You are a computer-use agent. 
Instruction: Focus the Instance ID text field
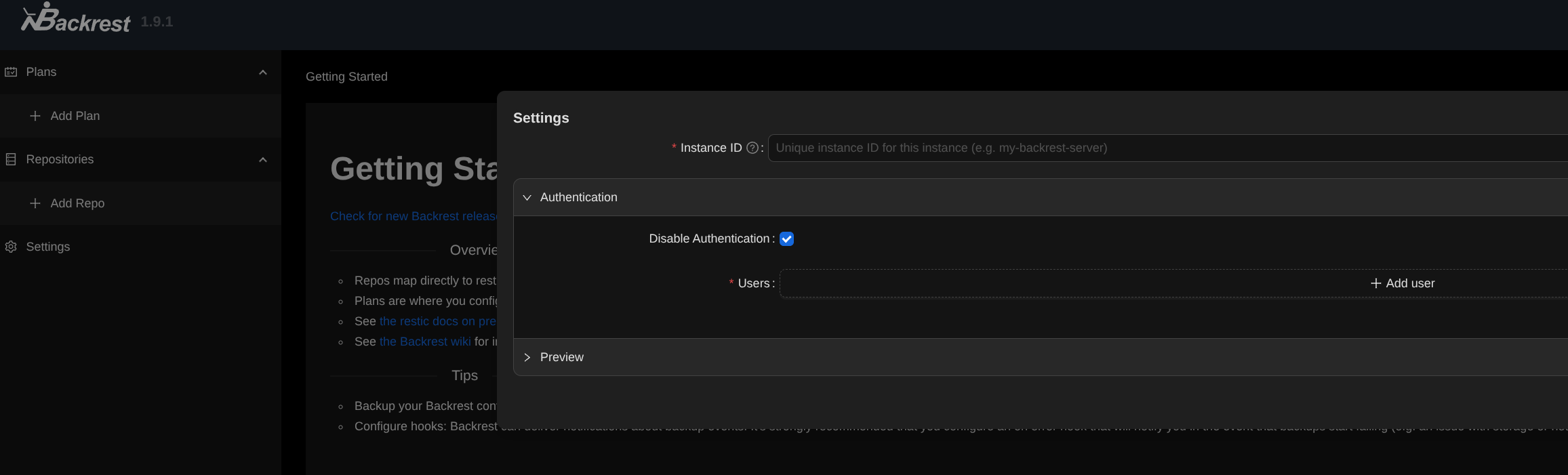pos(1152,148)
